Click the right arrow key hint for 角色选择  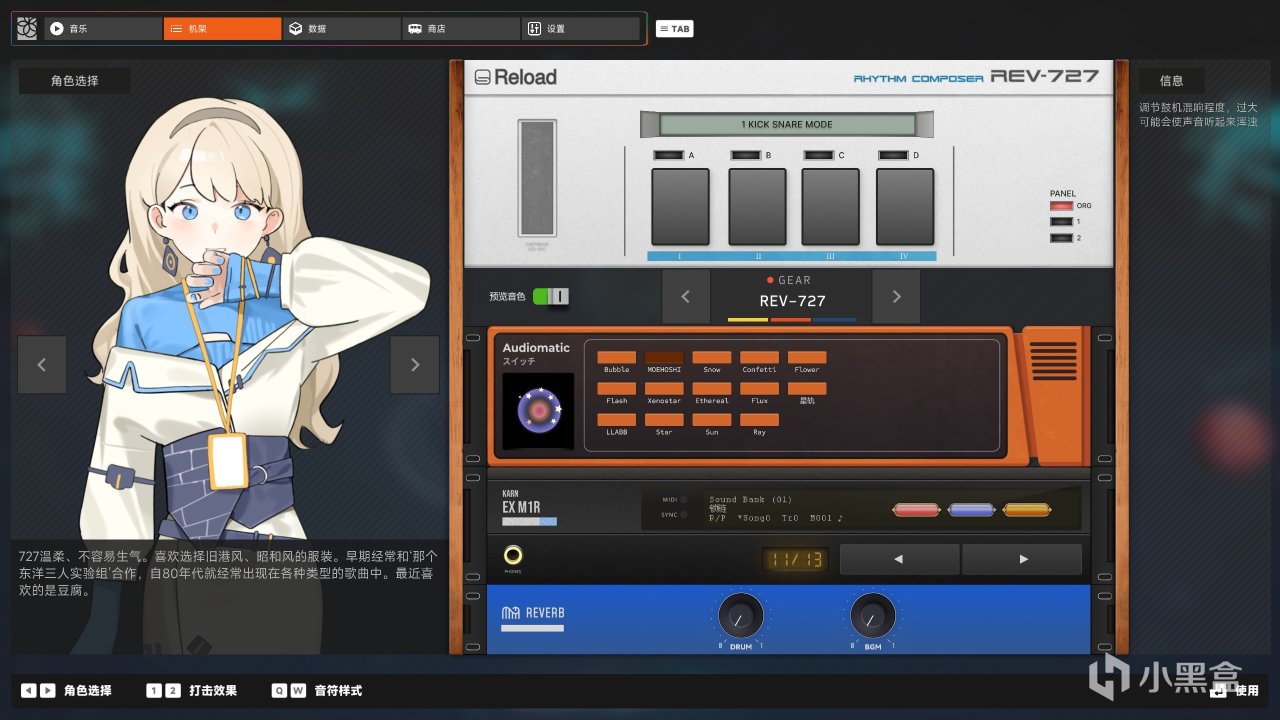pos(47,690)
